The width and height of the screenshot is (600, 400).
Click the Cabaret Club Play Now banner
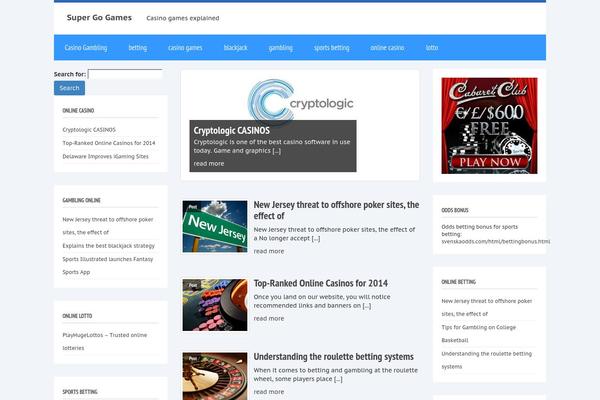point(489,126)
